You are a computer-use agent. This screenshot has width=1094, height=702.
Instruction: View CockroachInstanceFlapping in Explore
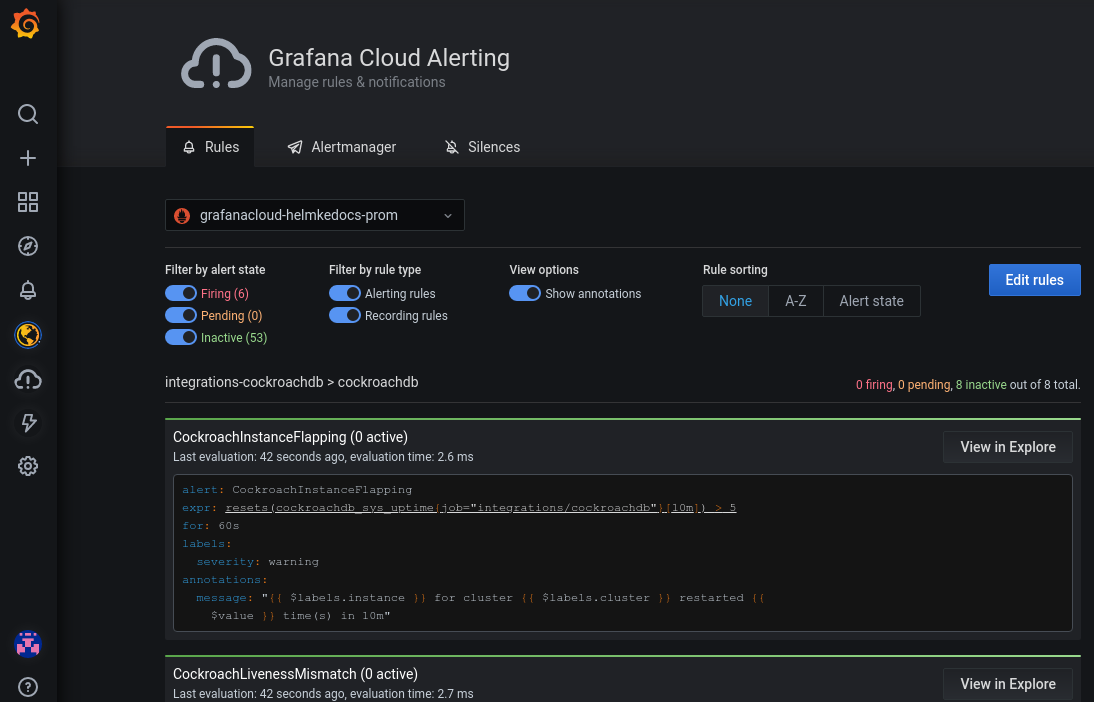1007,447
